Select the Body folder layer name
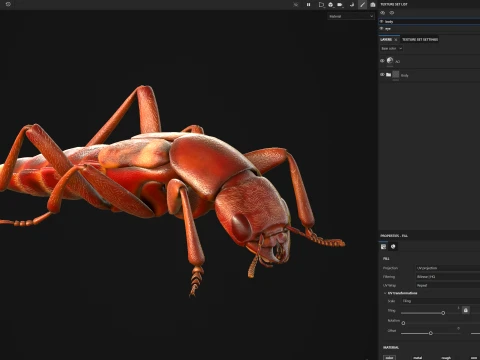The width and height of the screenshot is (480, 360). point(404,76)
